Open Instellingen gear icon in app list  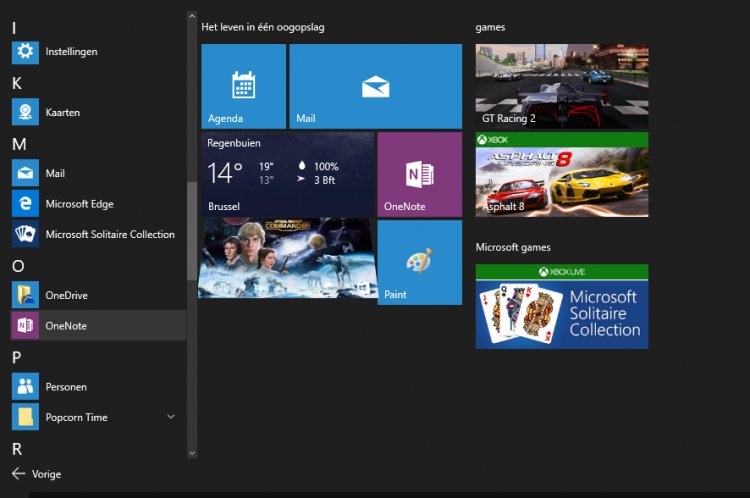(25, 51)
